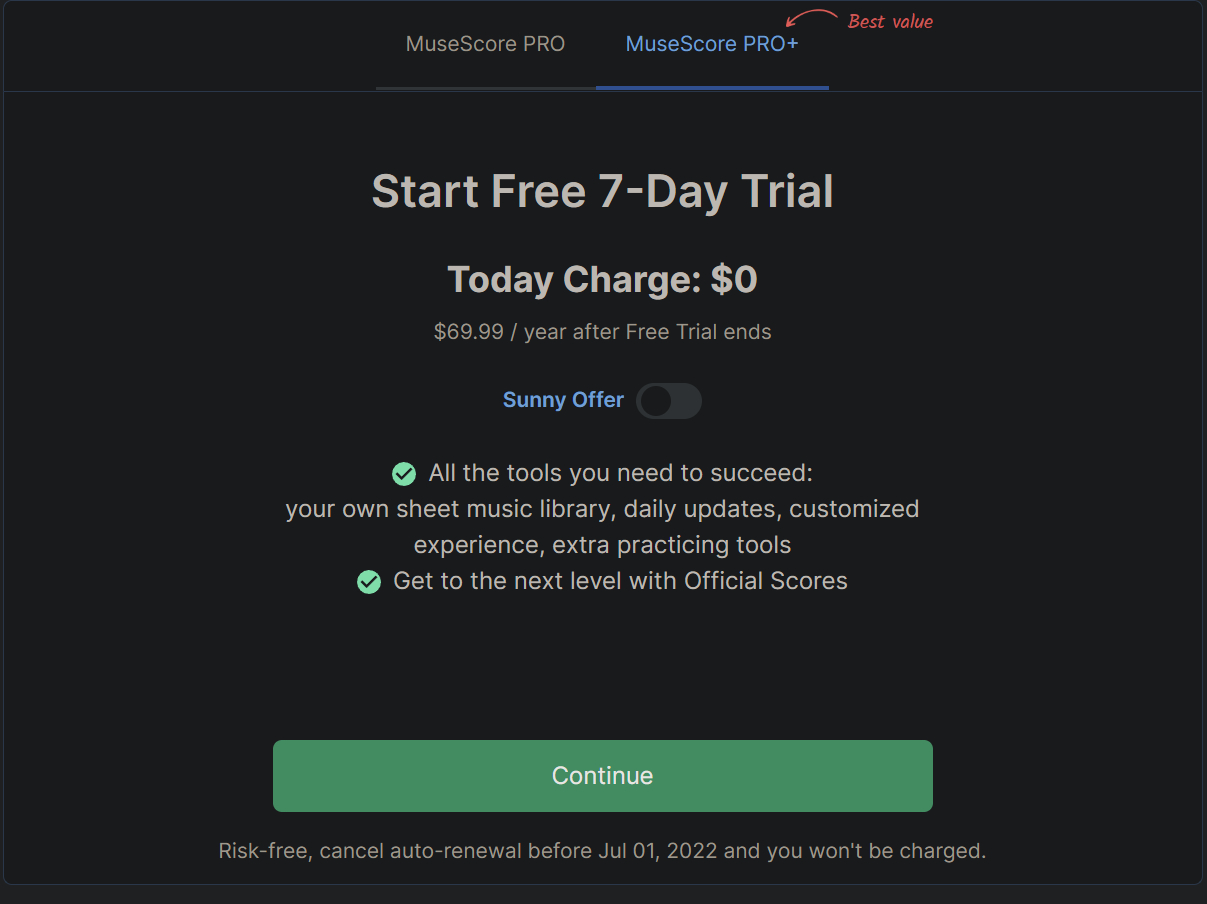
Task: Click the green checkmark beside All the tools
Action: pos(404,474)
